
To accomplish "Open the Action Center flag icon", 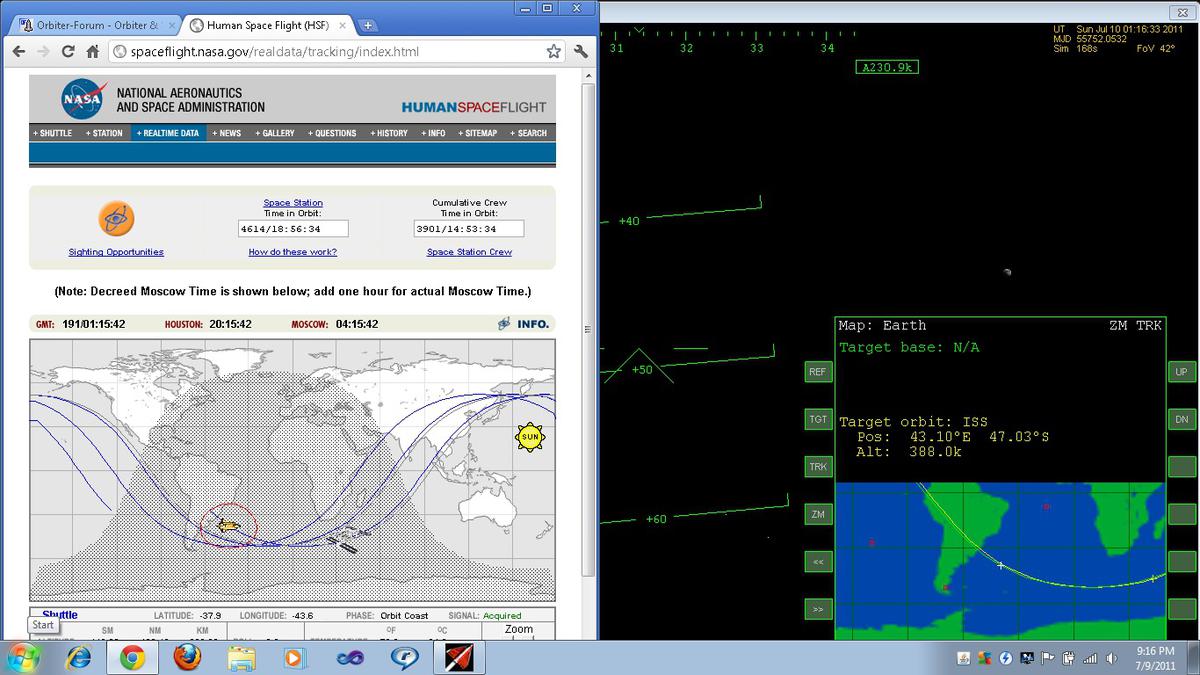I will tap(1048, 658).
